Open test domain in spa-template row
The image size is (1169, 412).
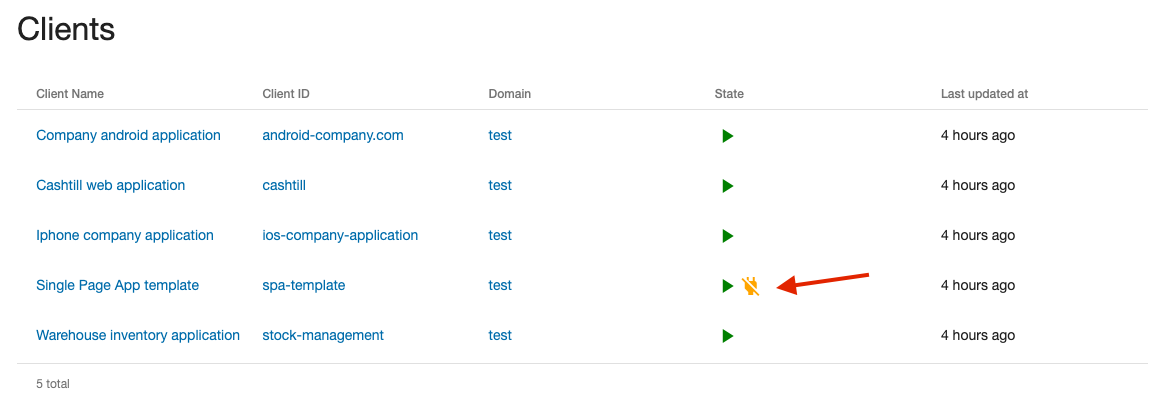click(500, 285)
